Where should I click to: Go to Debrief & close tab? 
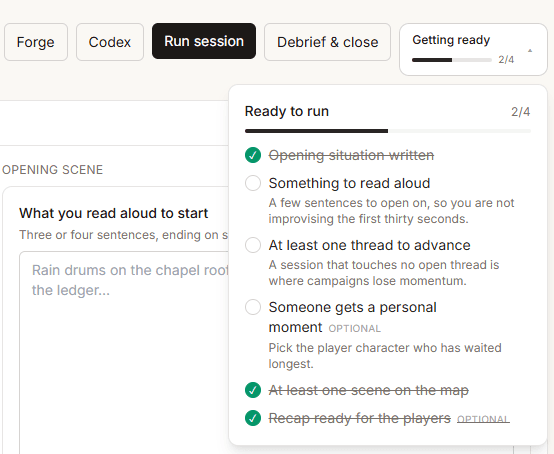coord(328,42)
